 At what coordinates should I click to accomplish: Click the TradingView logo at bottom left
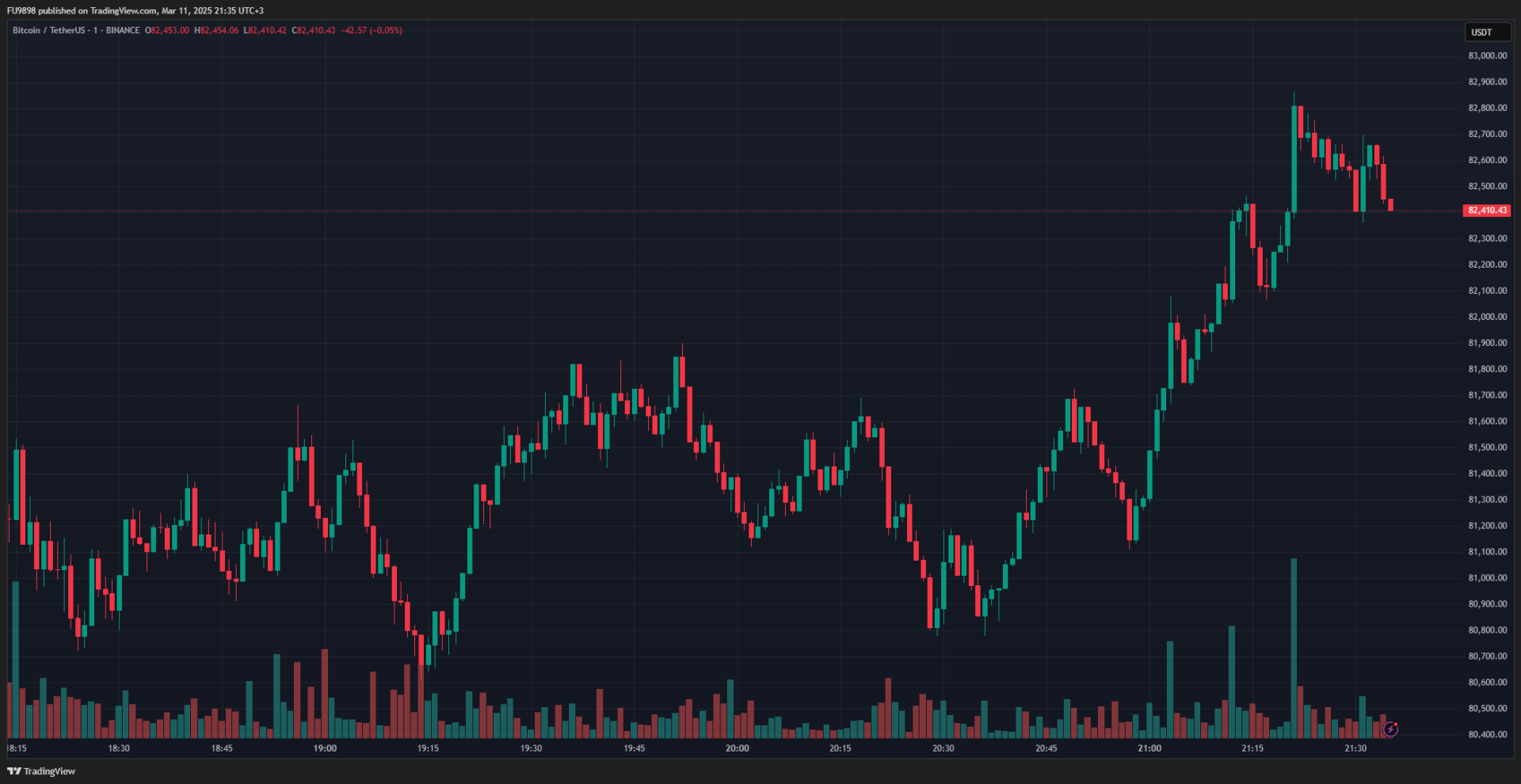pos(41,771)
